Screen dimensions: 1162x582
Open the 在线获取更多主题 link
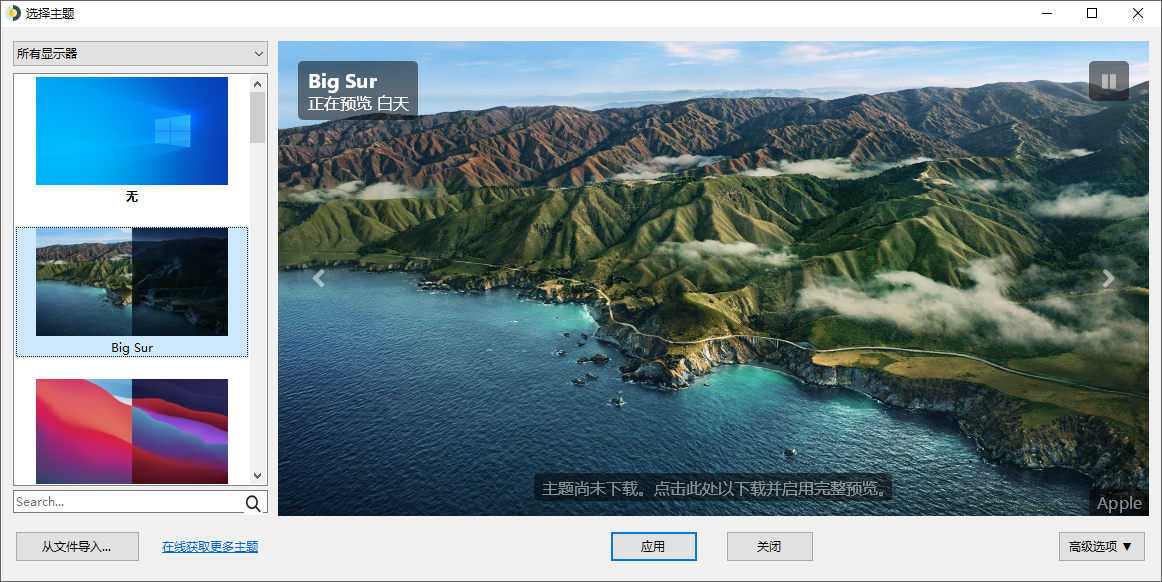pos(210,546)
